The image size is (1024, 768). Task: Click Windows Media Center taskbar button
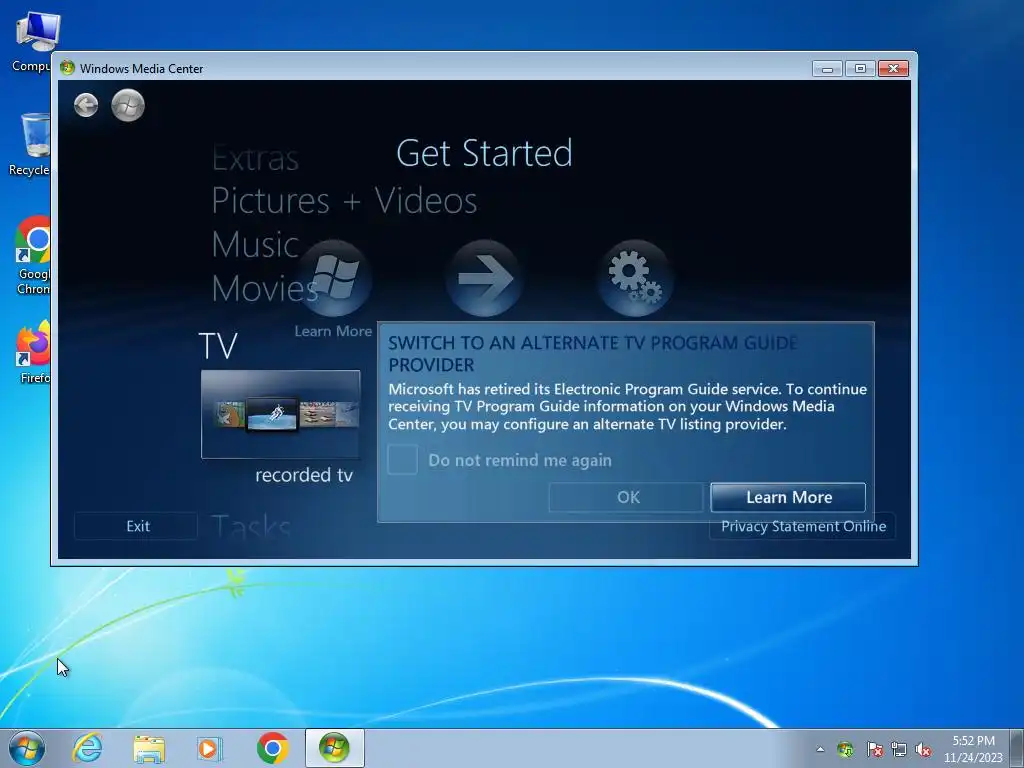(x=334, y=748)
